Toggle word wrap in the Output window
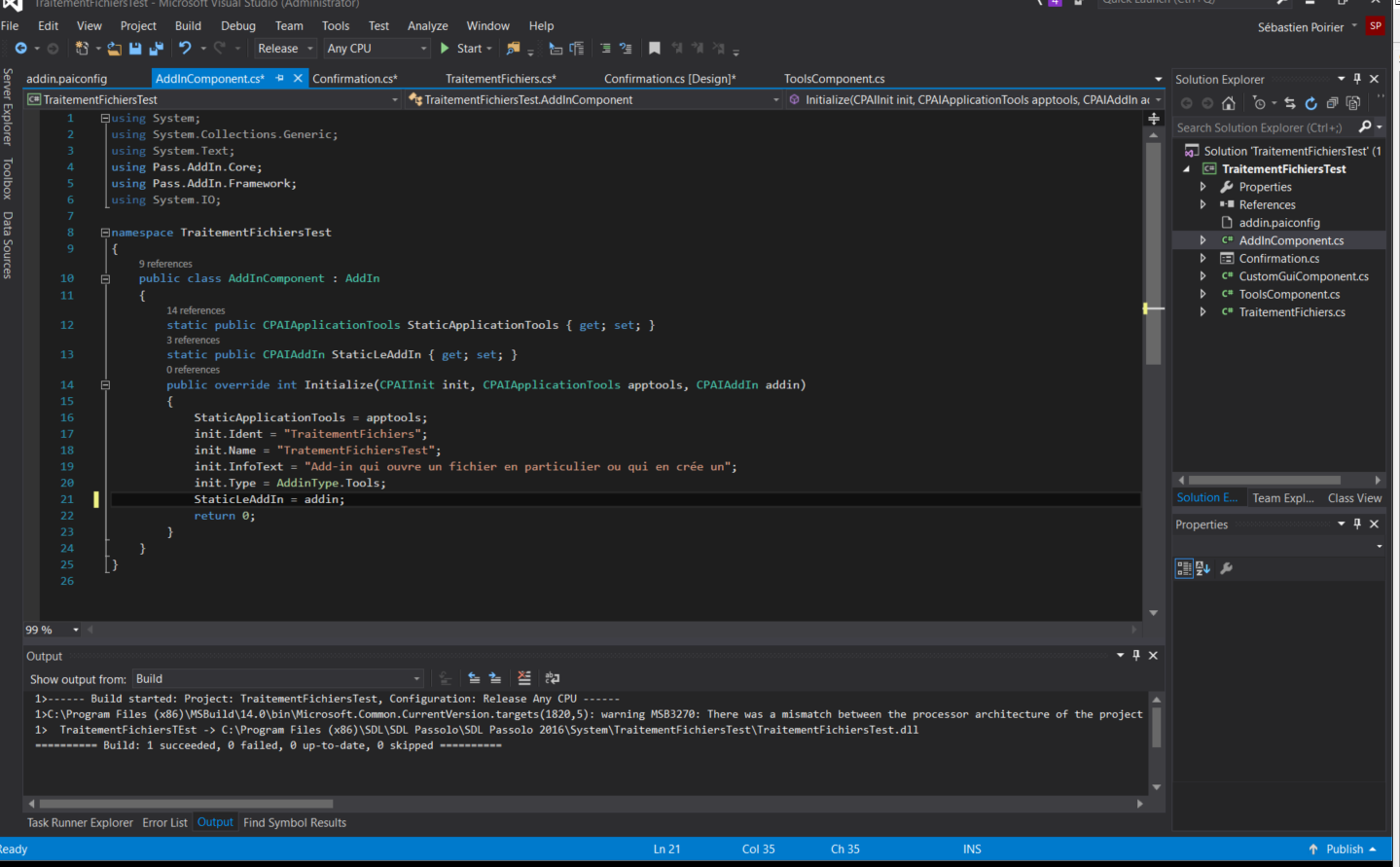 click(553, 678)
